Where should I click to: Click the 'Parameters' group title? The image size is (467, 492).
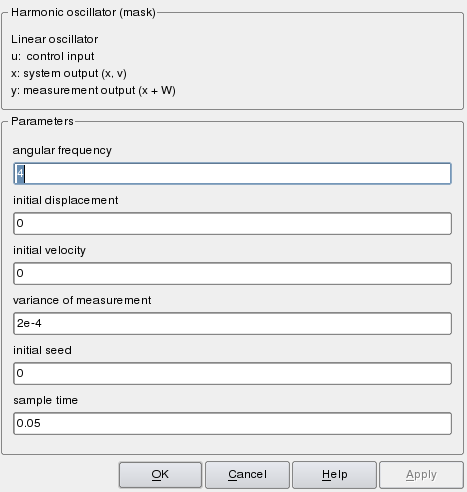tap(42, 121)
